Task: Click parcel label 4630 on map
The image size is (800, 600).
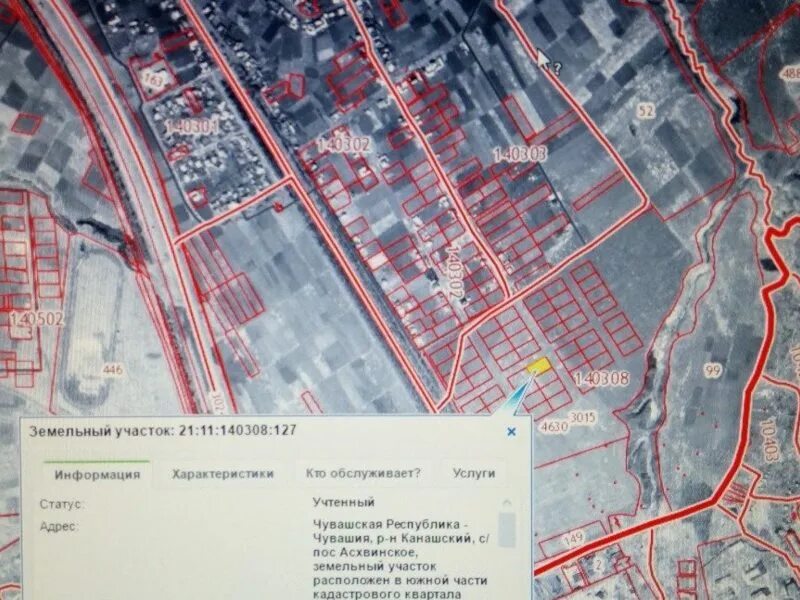Action: coord(554,427)
